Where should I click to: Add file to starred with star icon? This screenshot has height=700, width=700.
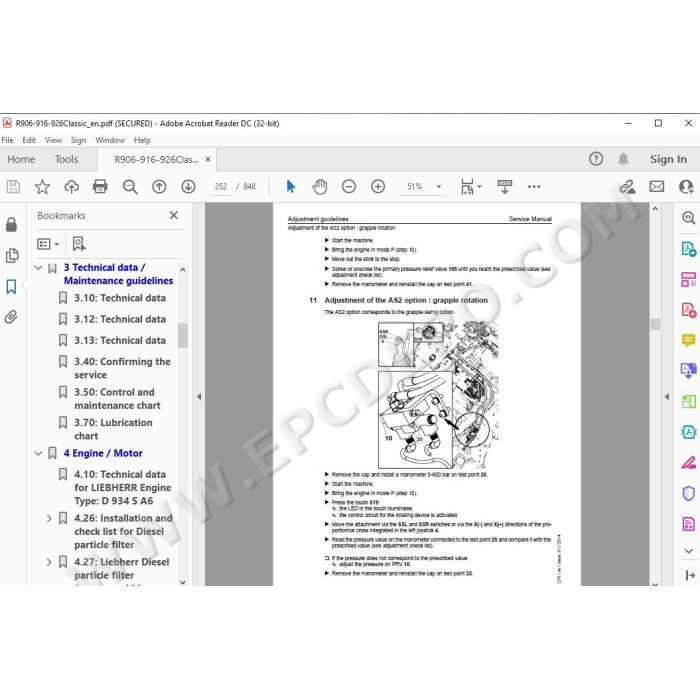42,186
